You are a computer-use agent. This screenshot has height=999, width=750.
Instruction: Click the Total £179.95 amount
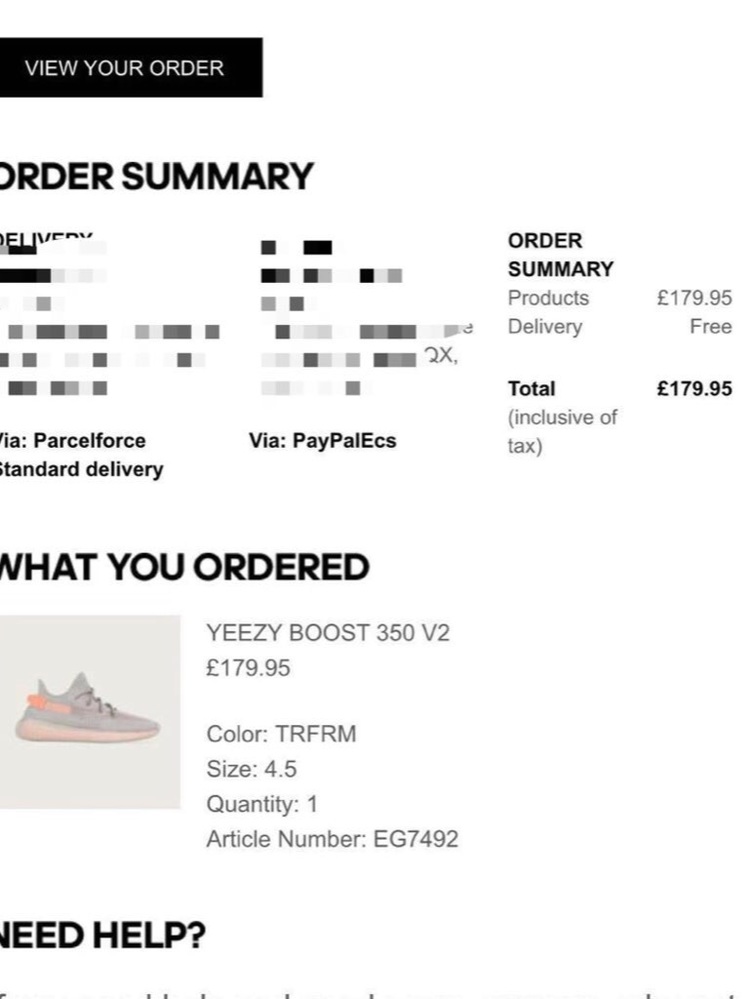695,388
